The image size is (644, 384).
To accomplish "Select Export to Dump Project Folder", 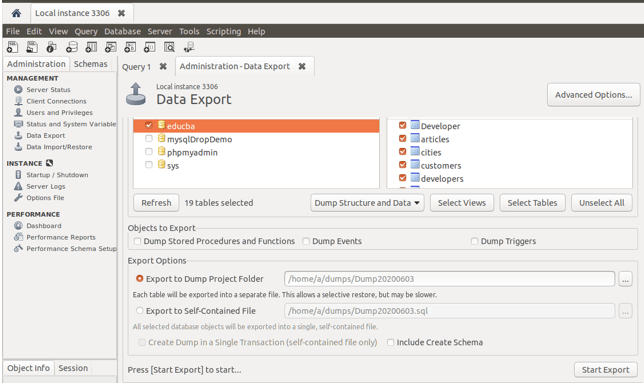I will coord(140,278).
